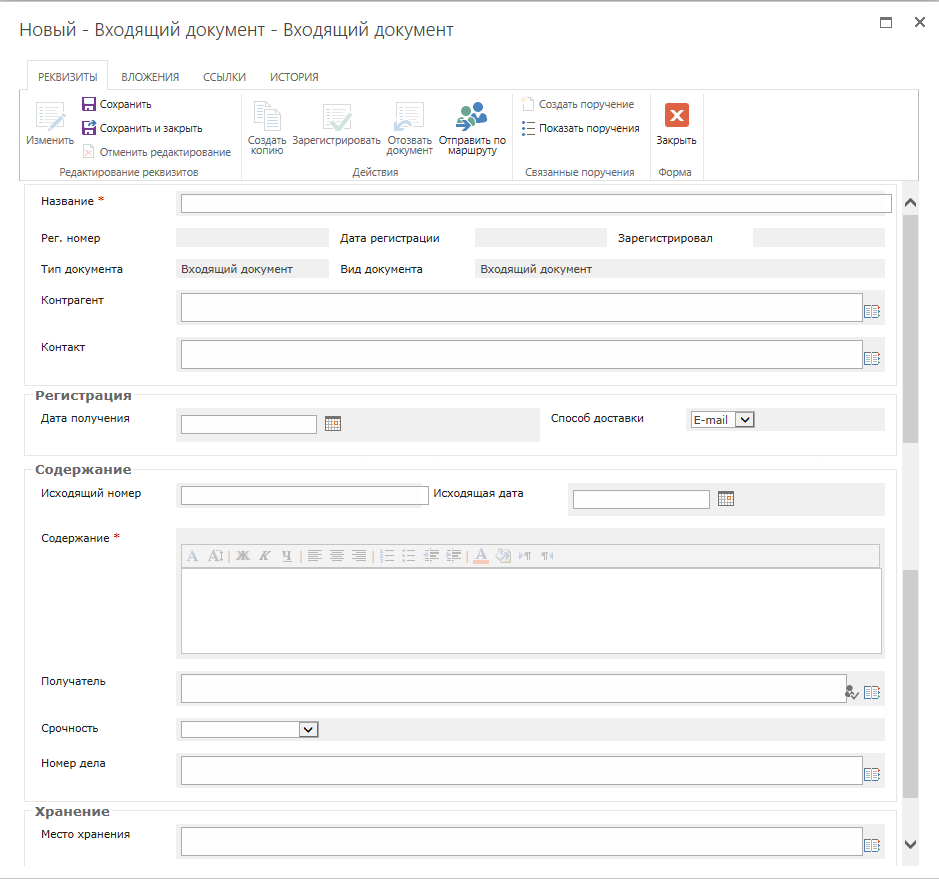Toggle italic (К) in content editor
This screenshot has height=879, width=939.
(265, 556)
